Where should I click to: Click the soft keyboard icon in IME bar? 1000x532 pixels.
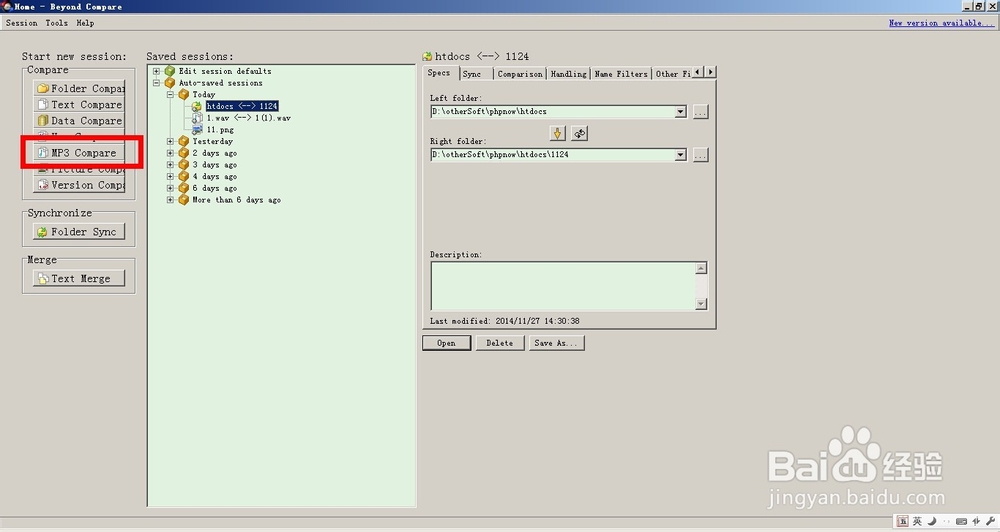[x=961, y=521]
